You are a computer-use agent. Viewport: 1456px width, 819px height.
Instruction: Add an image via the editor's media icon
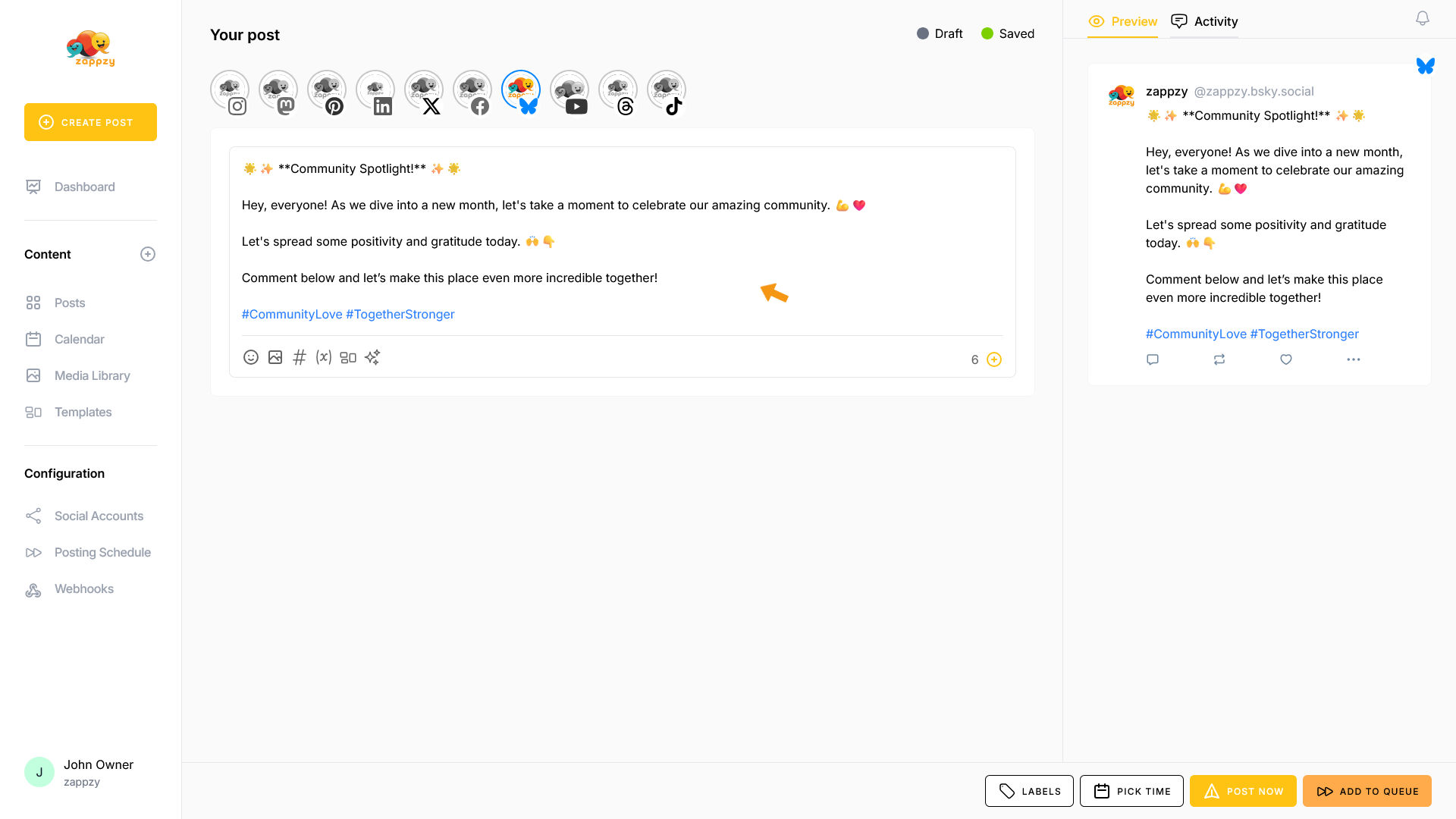click(275, 357)
